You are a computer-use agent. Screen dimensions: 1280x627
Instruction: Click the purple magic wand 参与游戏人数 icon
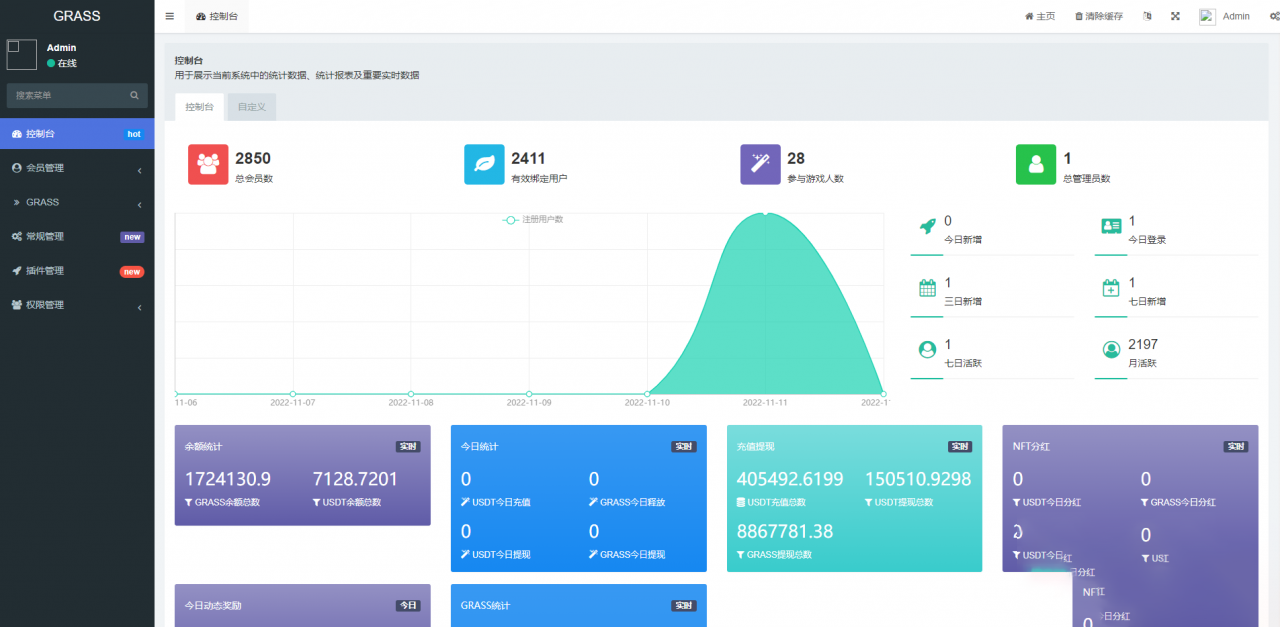click(x=760, y=164)
